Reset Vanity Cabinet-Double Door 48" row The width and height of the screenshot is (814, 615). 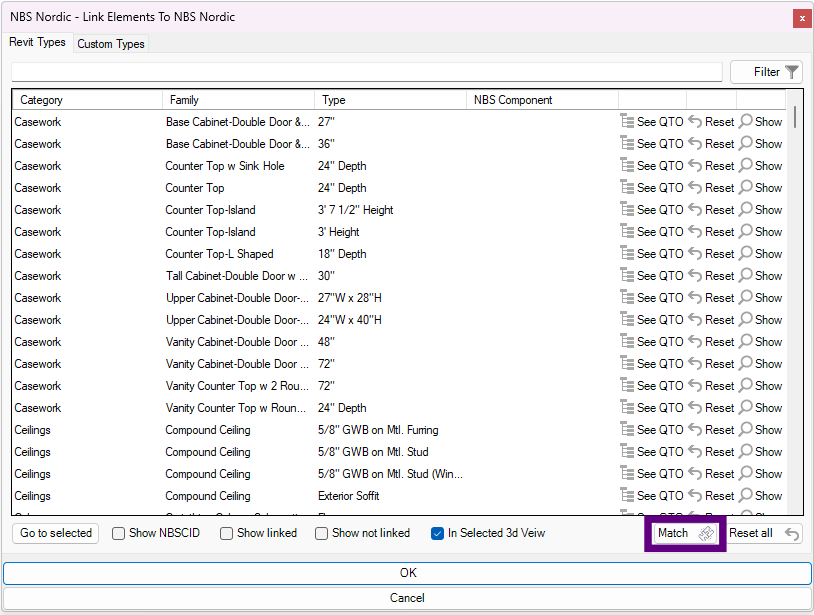coord(711,342)
